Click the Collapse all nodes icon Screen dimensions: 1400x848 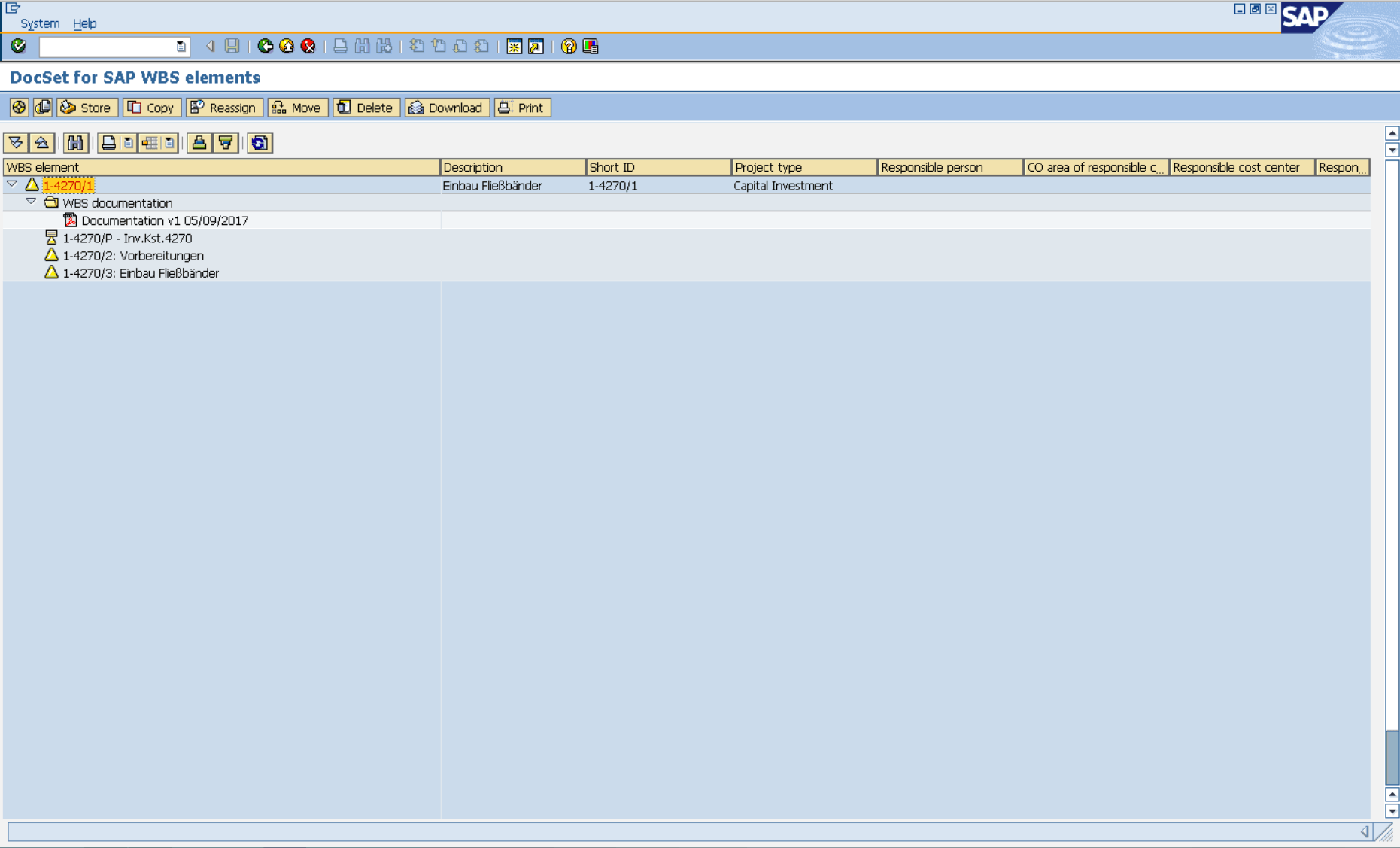[x=41, y=143]
